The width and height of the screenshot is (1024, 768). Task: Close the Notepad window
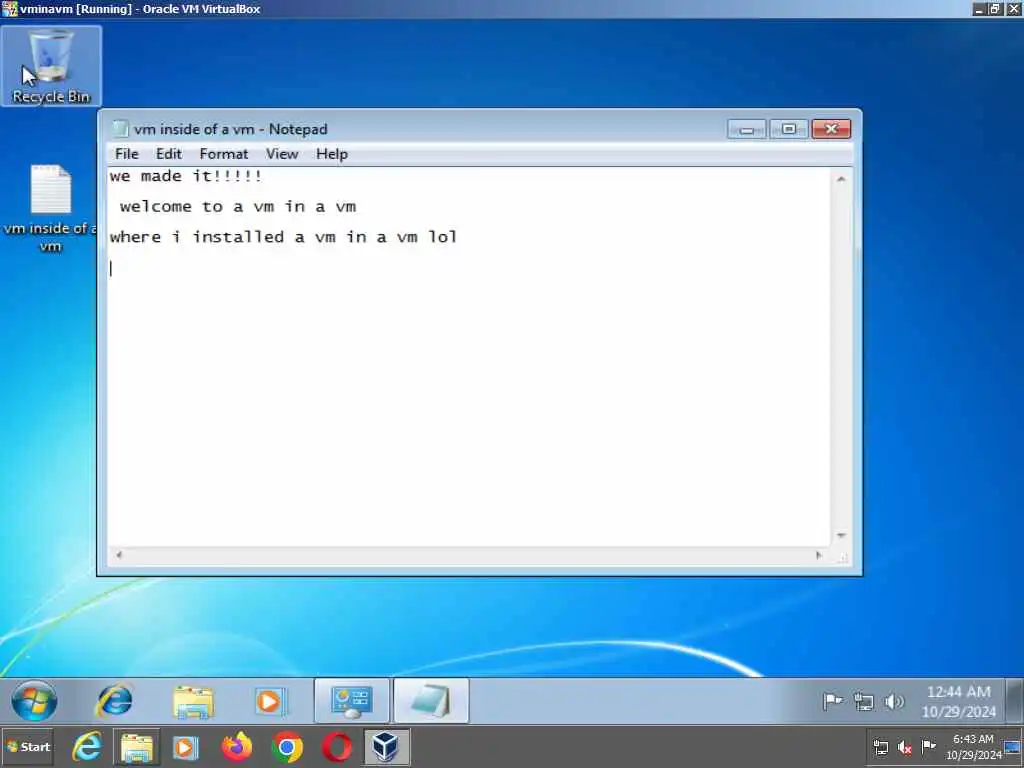[831, 129]
